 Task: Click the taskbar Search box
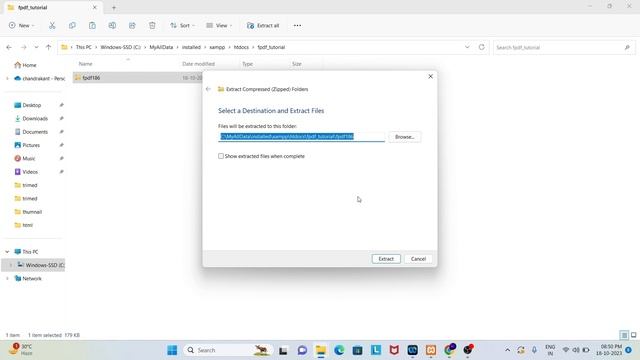229,350
